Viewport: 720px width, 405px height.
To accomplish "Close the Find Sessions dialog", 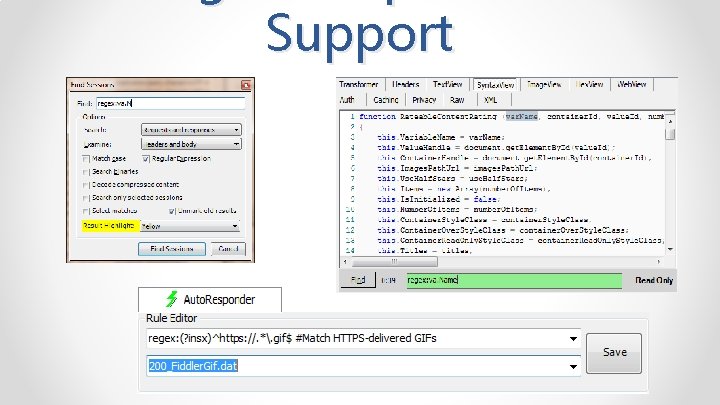I will 246,85.
